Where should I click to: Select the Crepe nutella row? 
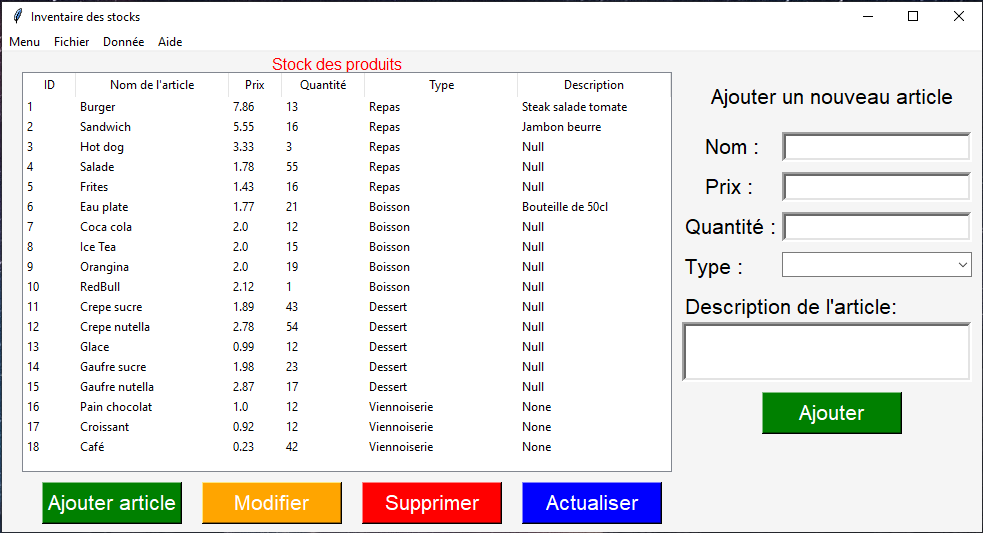point(347,327)
